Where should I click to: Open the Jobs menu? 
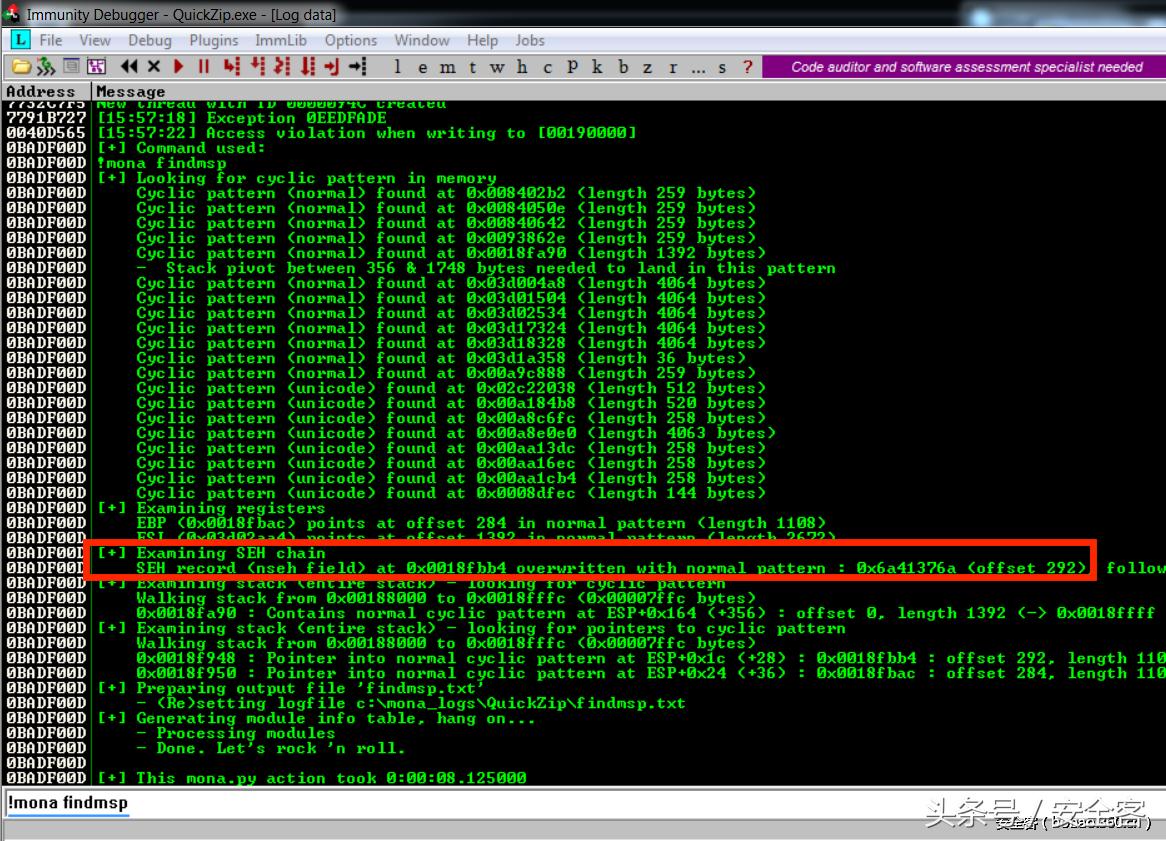(530, 41)
